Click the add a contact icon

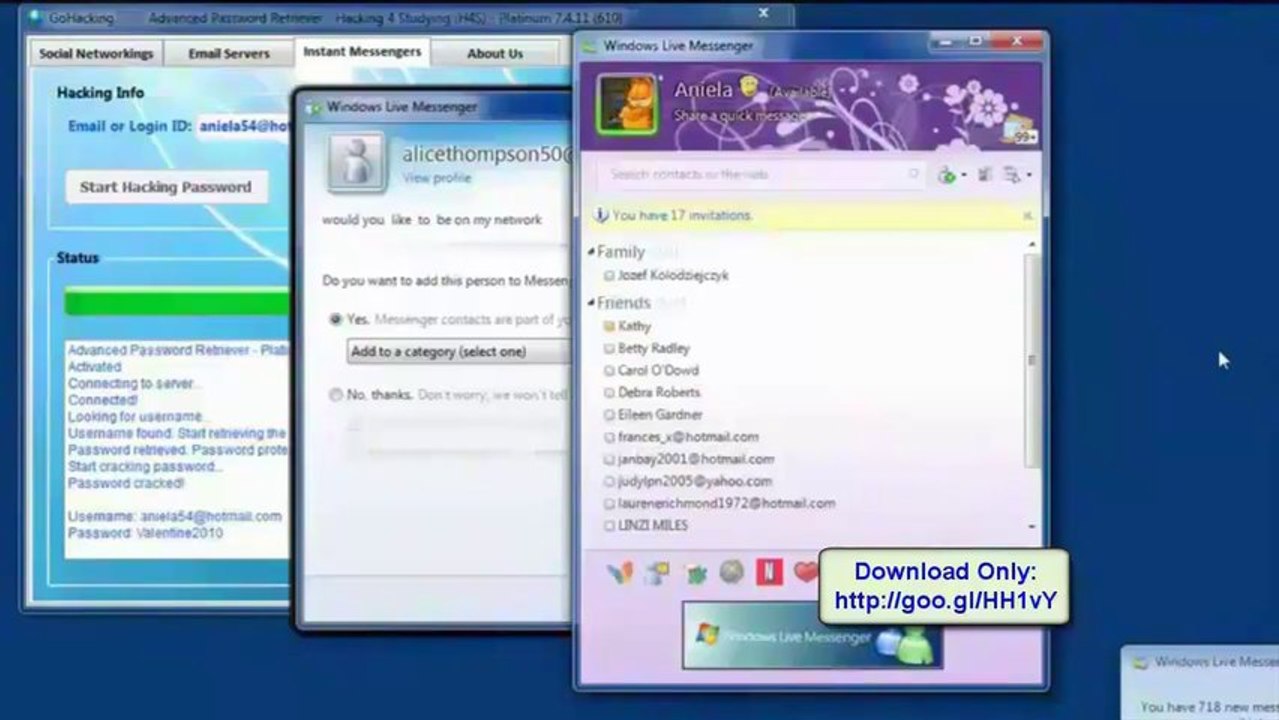point(946,175)
